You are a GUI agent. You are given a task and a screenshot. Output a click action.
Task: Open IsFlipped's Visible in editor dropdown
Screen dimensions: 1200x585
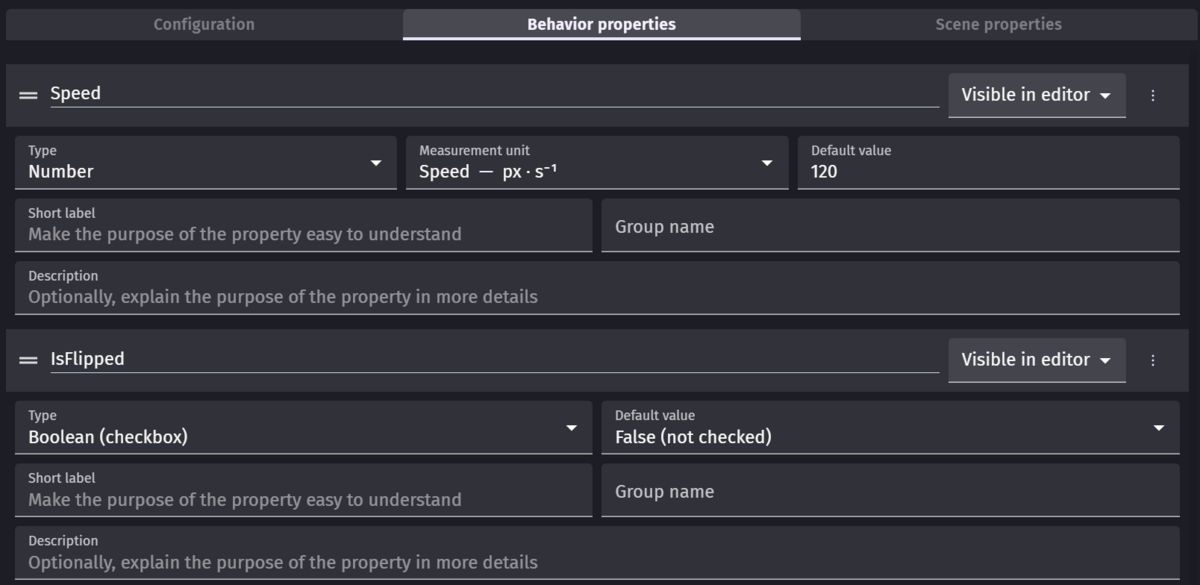pos(1037,360)
